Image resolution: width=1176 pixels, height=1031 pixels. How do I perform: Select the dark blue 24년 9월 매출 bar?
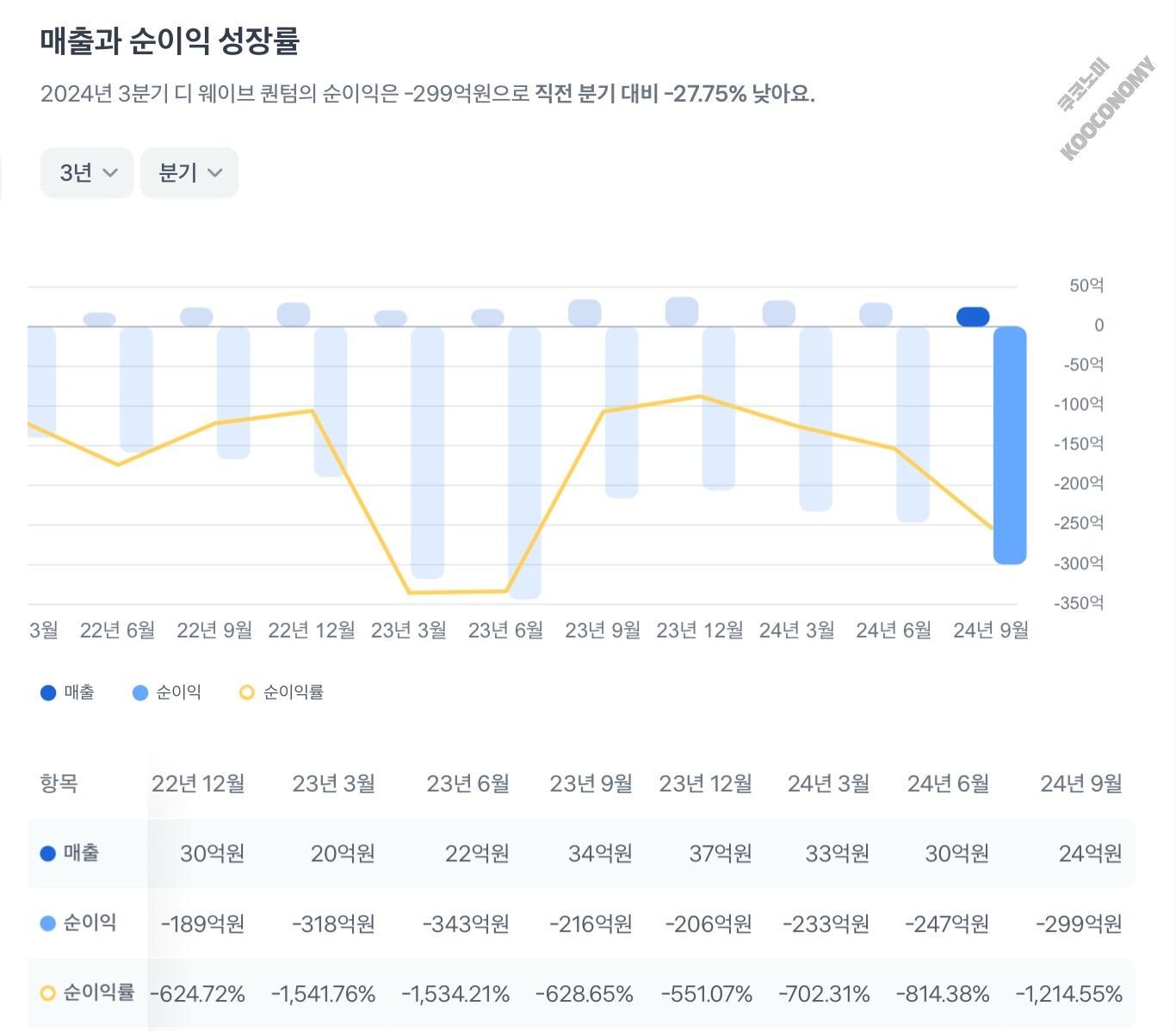(x=973, y=317)
